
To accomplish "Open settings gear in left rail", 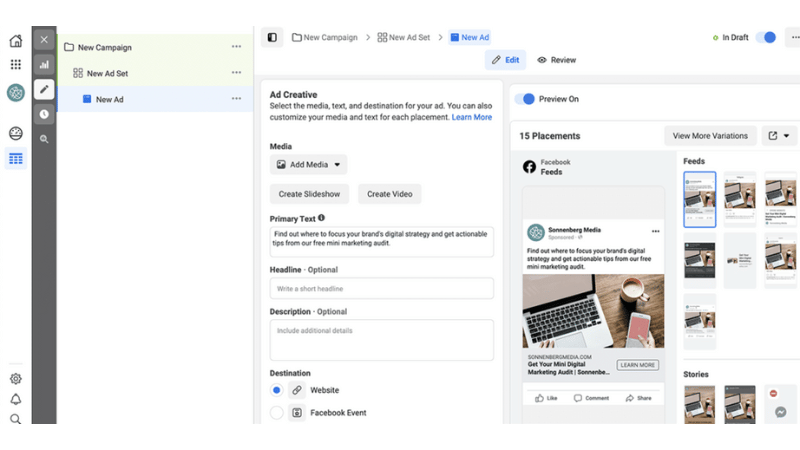I will coord(16,379).
